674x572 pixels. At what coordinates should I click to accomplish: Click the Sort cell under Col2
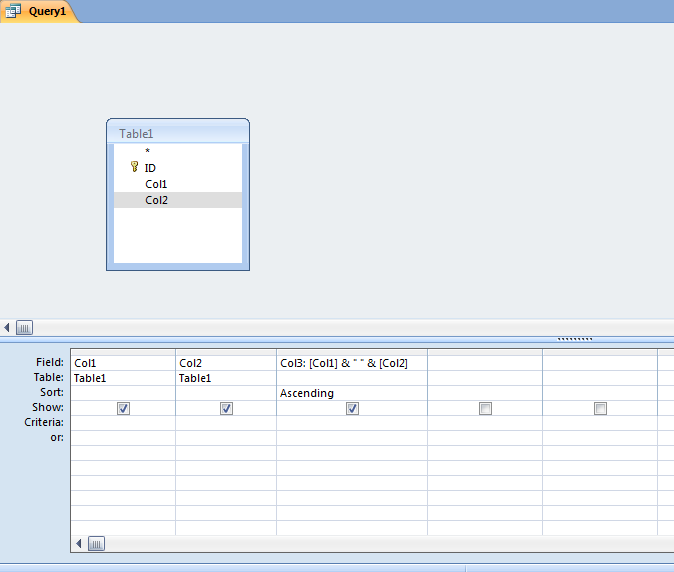pyautogui.click(x=226, y=393)
